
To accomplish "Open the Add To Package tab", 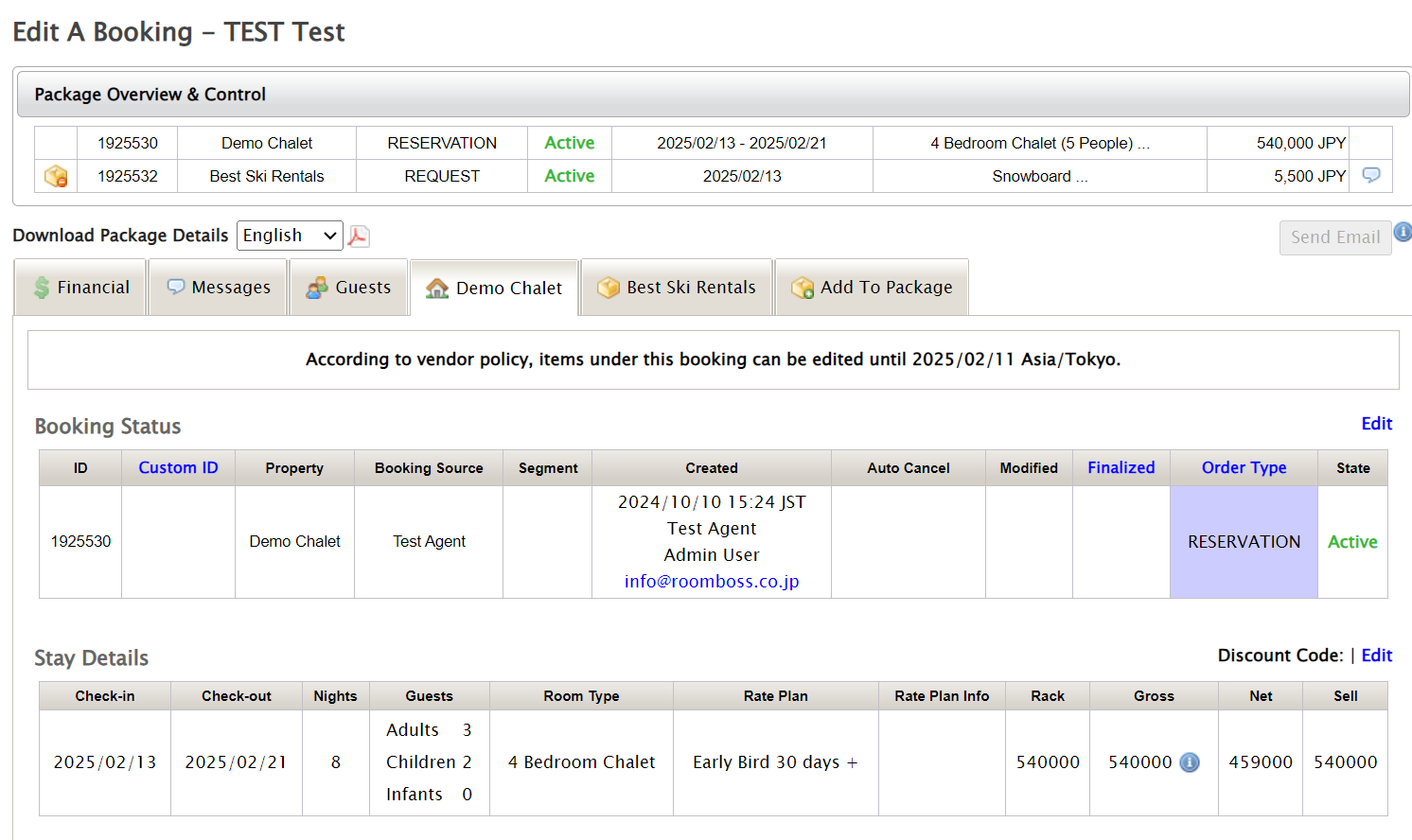I will (x=872, y=288).
